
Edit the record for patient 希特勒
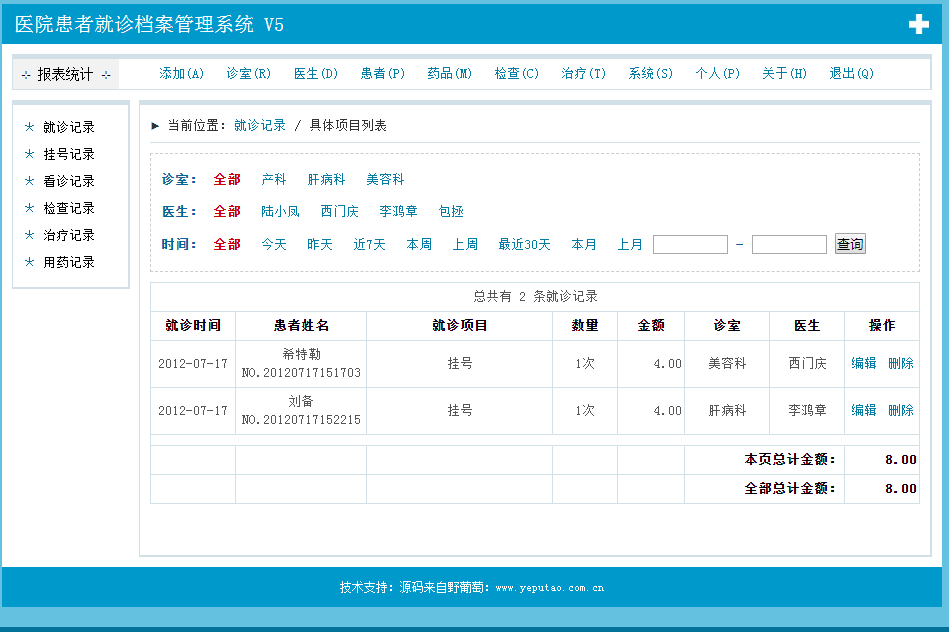pyautogui.click(x=863, y=364)
